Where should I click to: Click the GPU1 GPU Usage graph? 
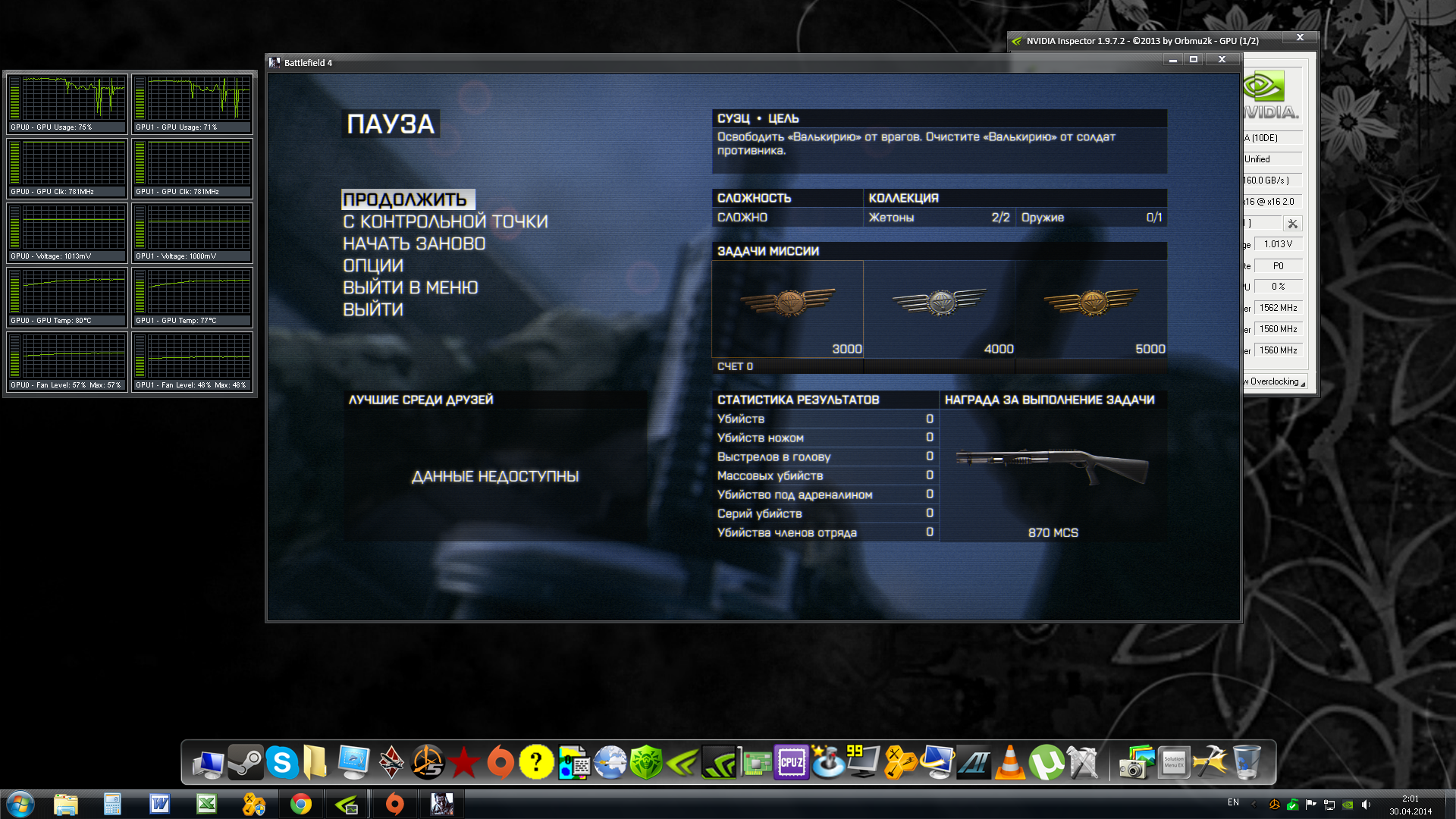click(192, 104)
